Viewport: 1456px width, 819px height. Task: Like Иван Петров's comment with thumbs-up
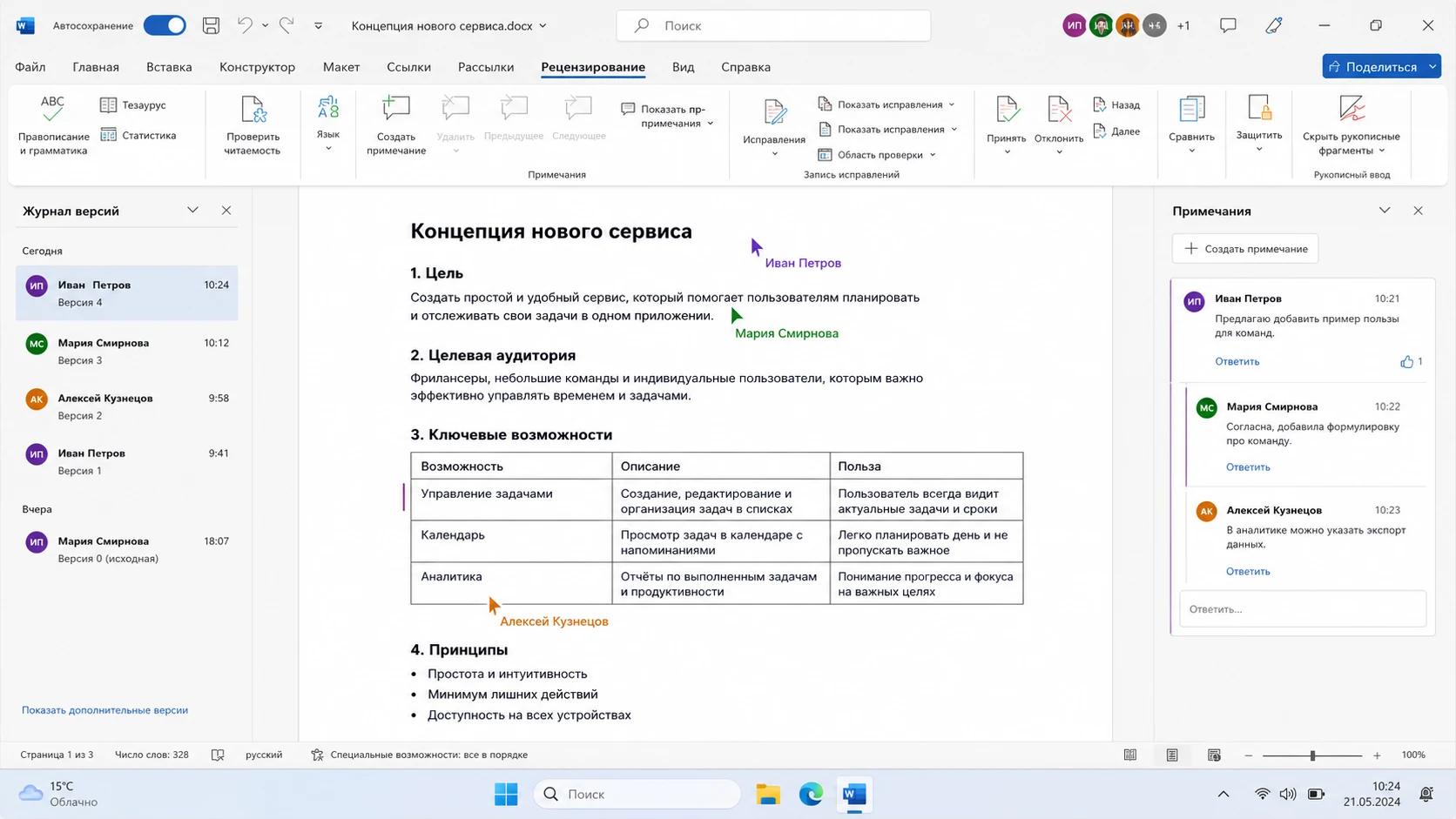1406,361
